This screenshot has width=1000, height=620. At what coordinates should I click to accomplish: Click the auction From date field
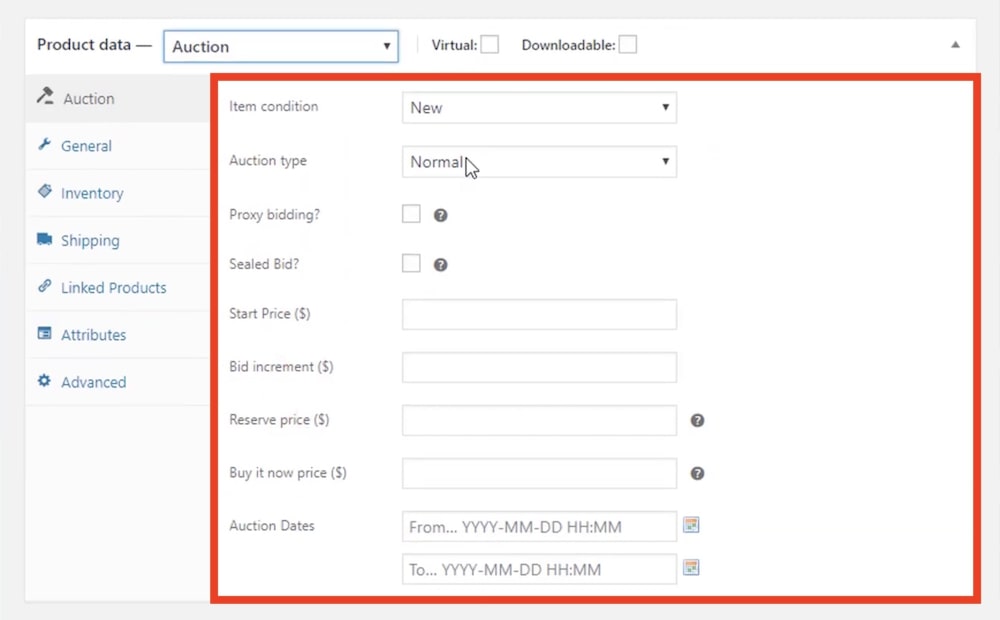coord(539,526)
